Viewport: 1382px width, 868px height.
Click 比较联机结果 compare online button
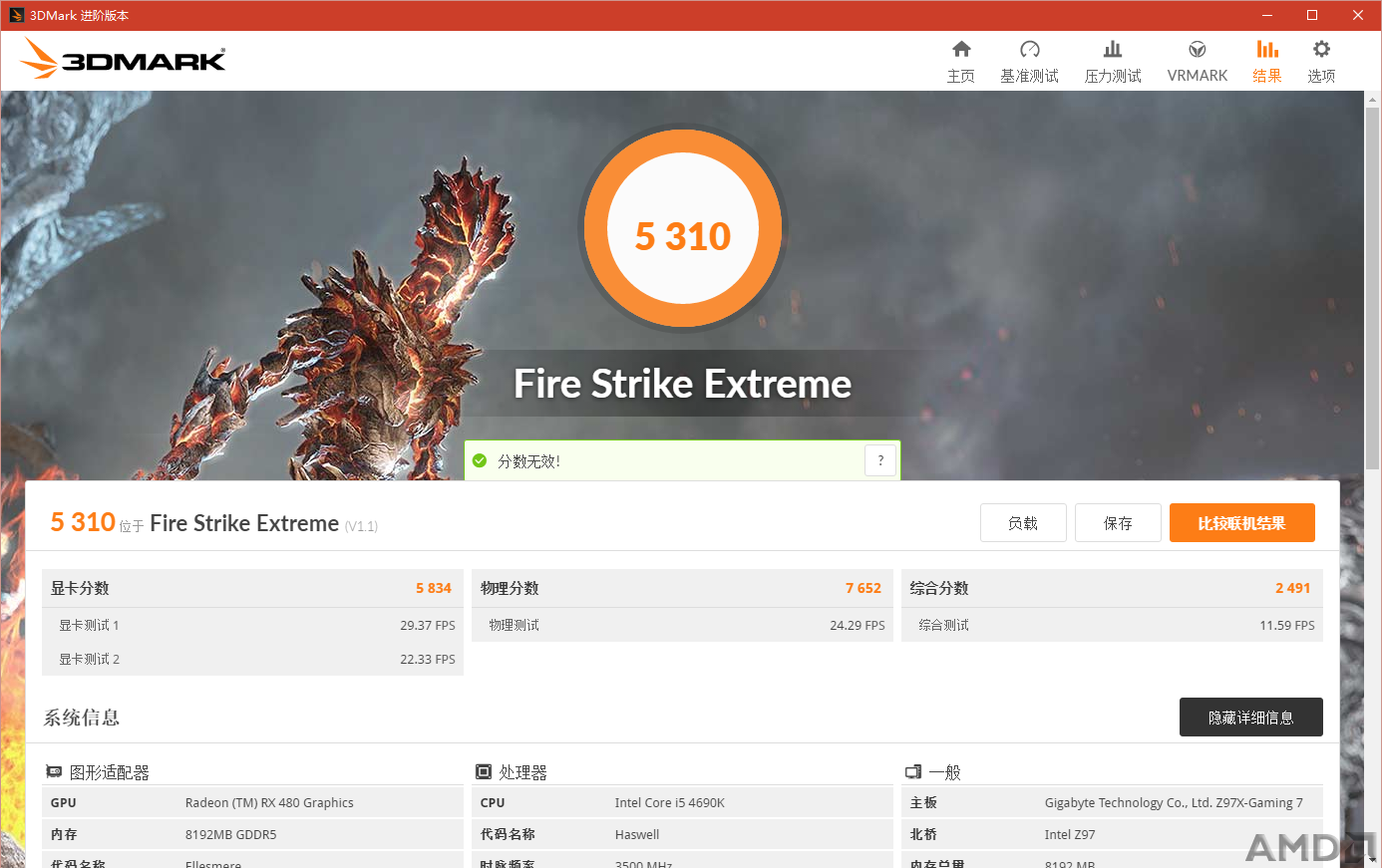pos(1242,523)
